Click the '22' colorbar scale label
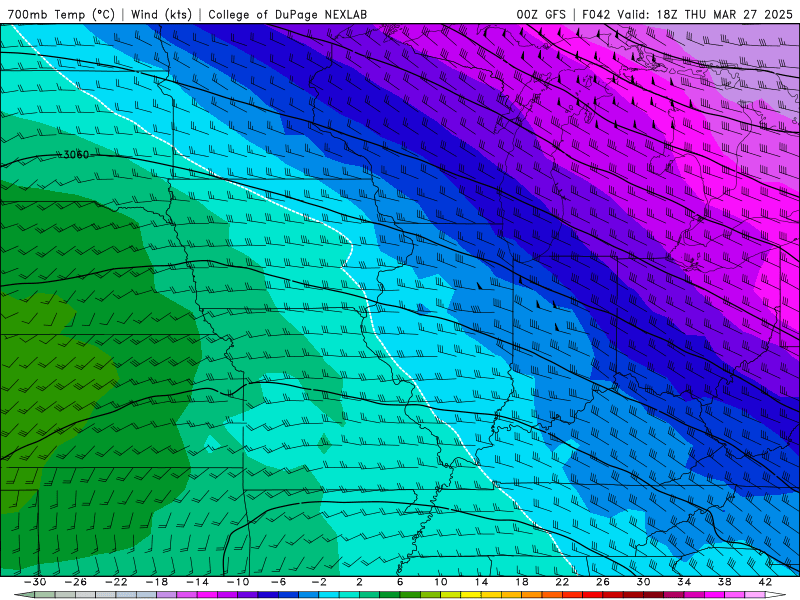The width and height of the screenshot is (800, 600). pyautogui.click(x=562, y=582)
